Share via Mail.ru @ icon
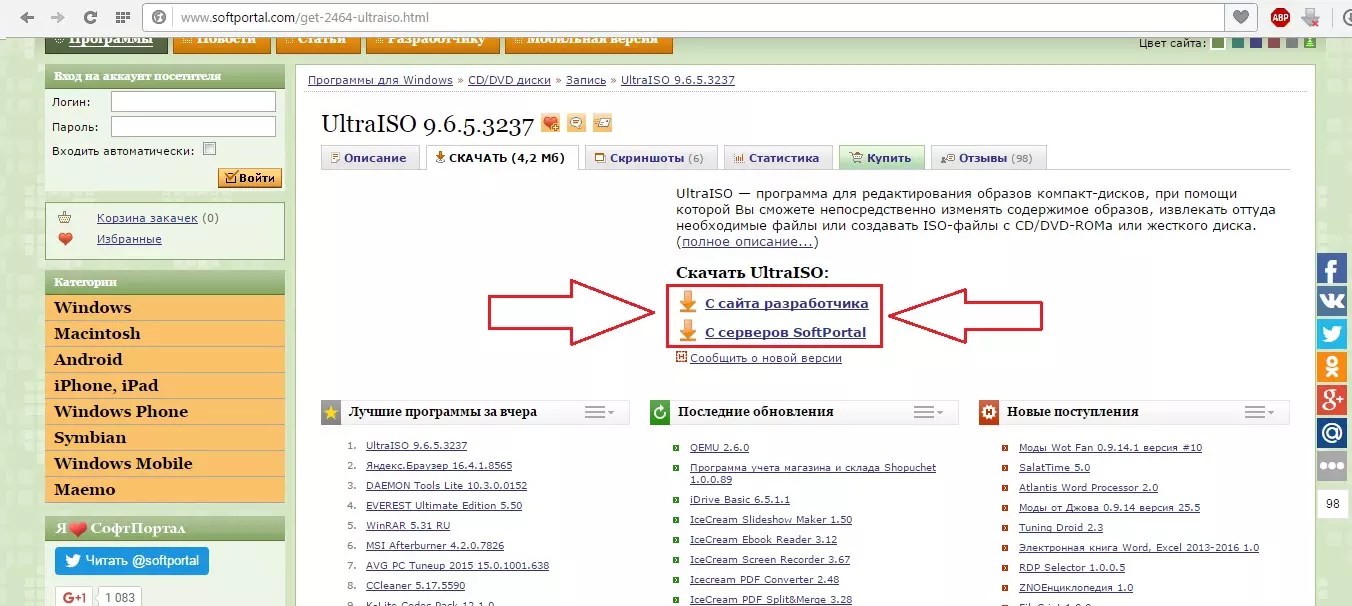 [1332, 432]
